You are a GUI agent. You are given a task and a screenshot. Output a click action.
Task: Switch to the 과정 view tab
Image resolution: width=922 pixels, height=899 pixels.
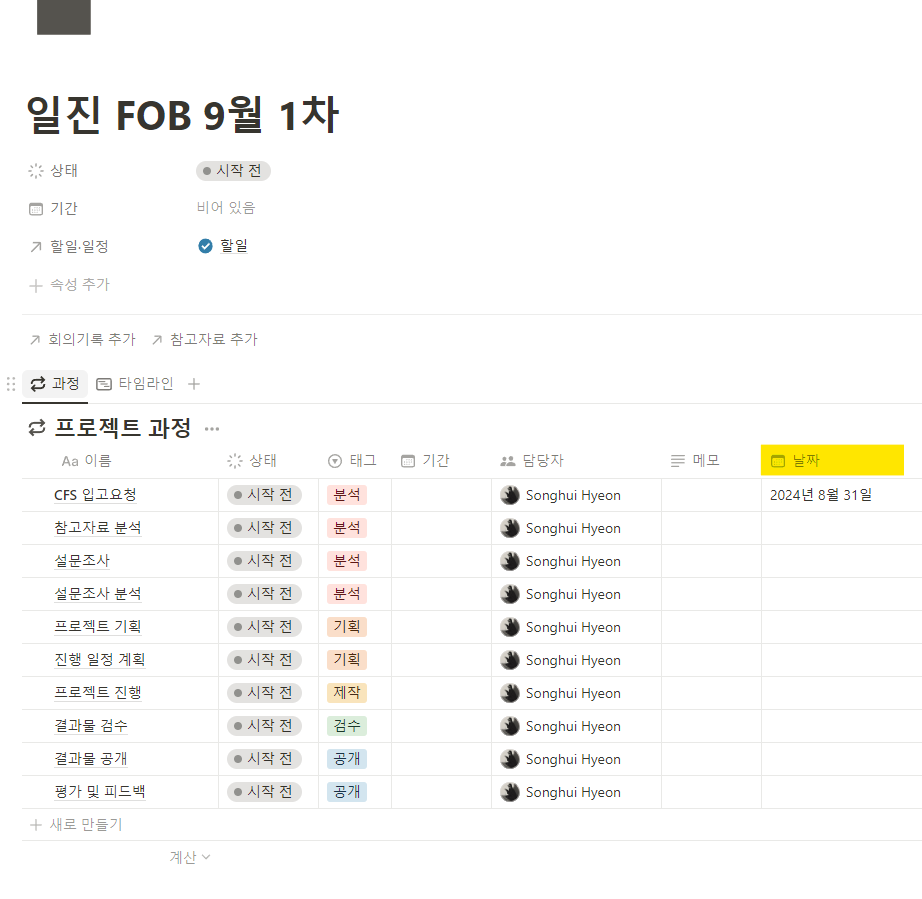tap(55, 384)
